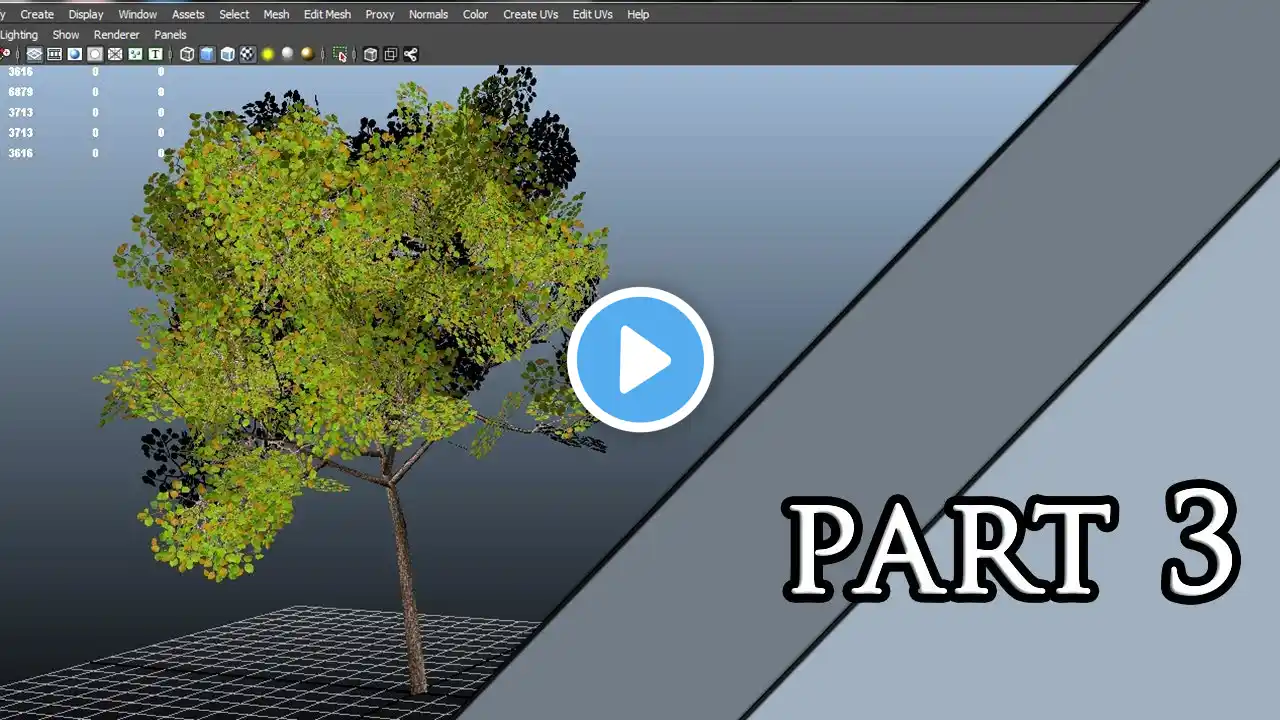Turn on use all lights yellow icon
Screen dimensions: 1280x720
(x=268, y=54)
